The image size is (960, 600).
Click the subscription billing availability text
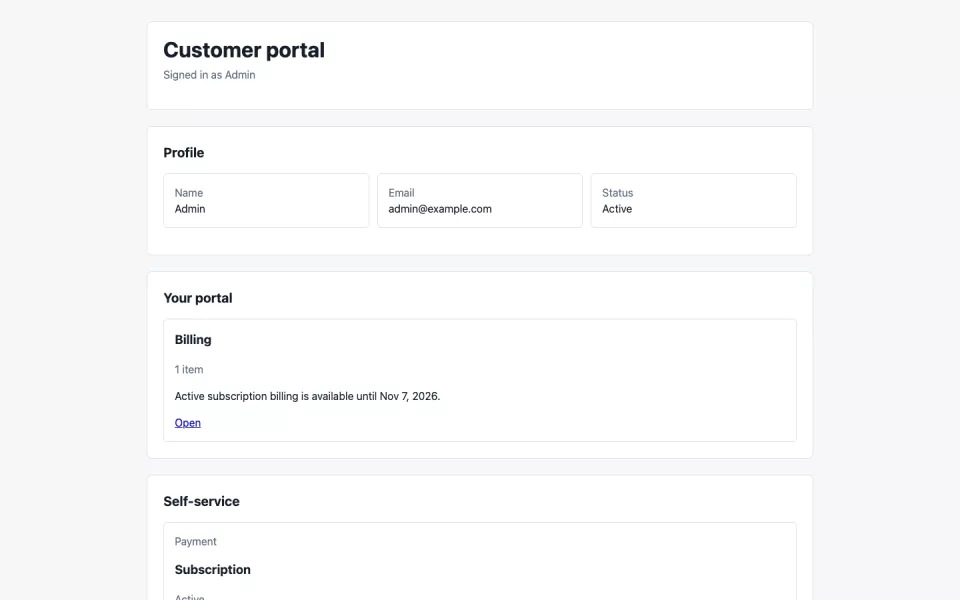(x=307, y=396)
